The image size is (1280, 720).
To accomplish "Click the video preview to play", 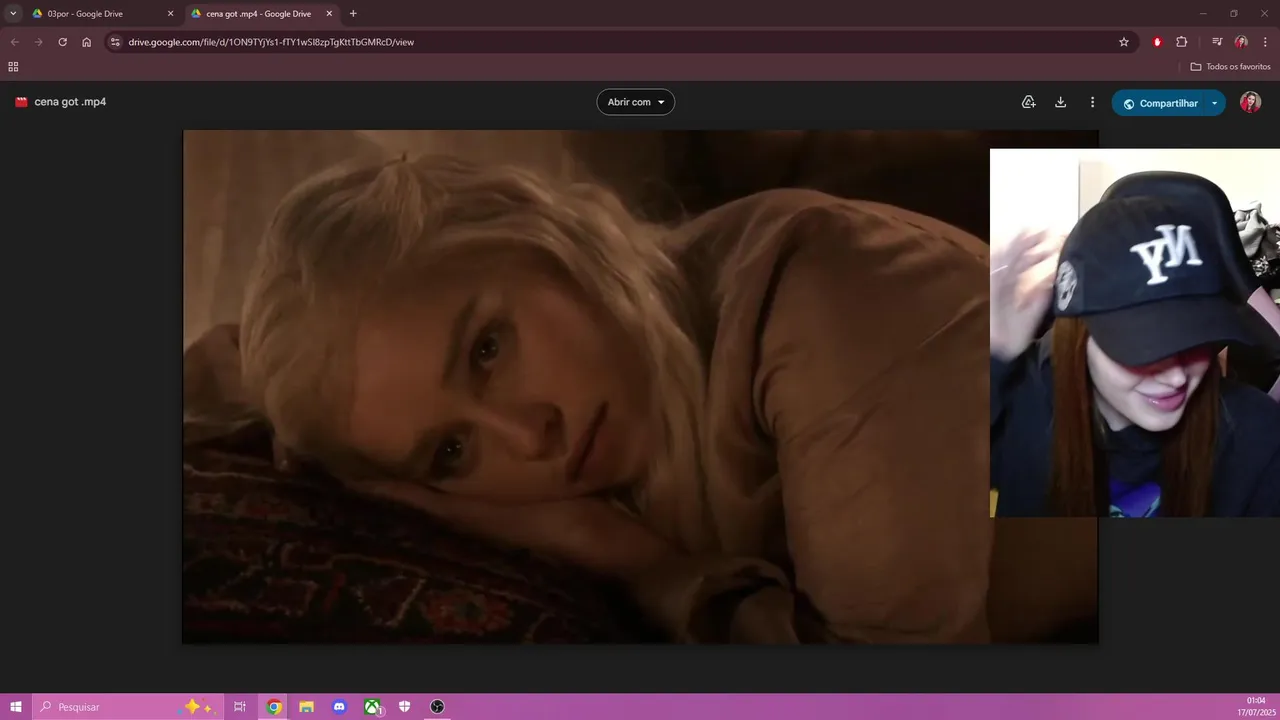I will pyautogui.click(x=640, y=387).
